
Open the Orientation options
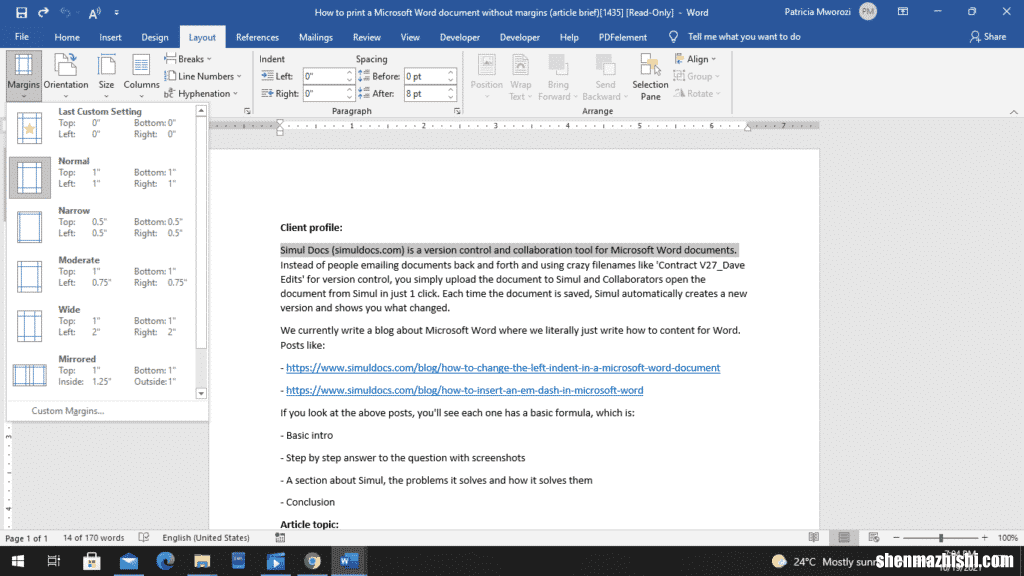[65, 76]
